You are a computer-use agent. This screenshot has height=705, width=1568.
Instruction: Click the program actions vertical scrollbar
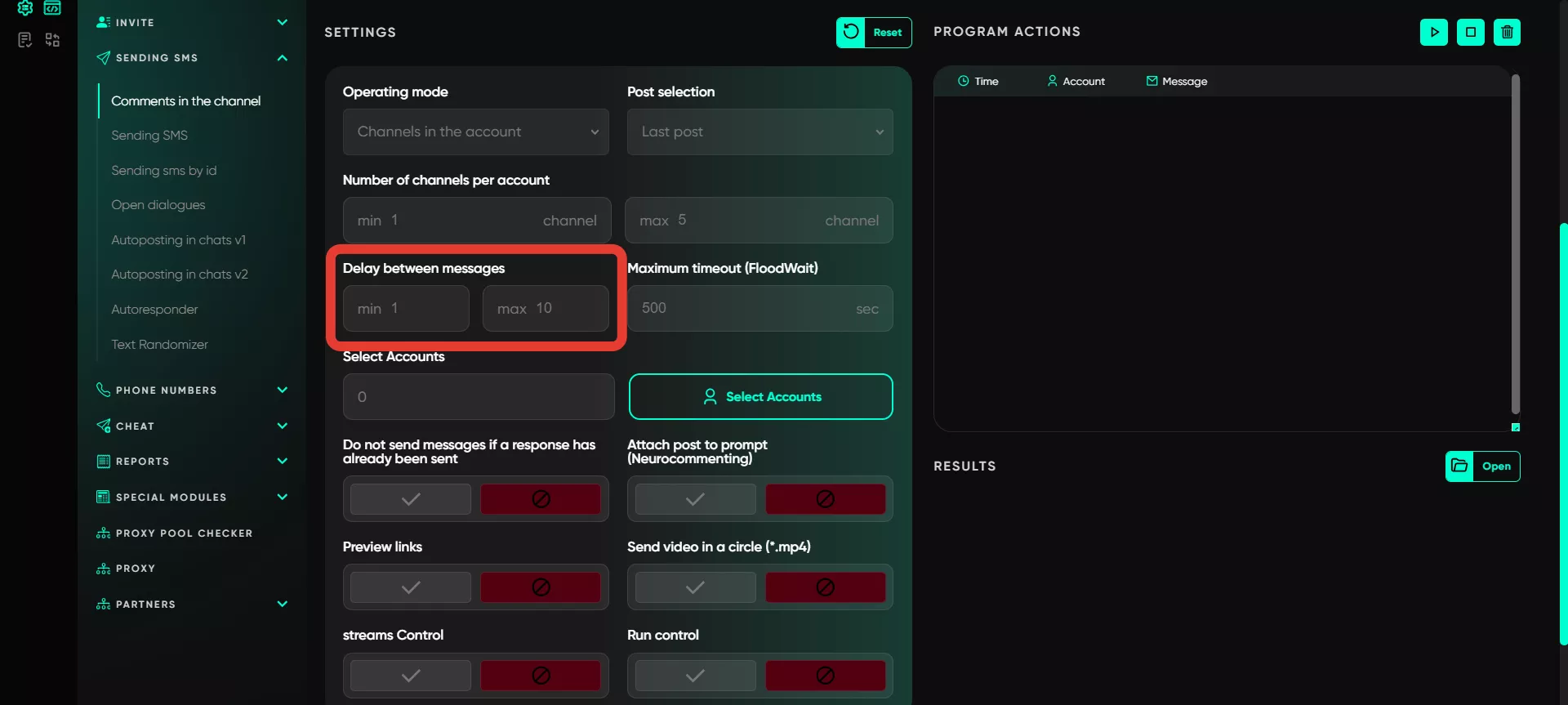(x=1515, y=245)
